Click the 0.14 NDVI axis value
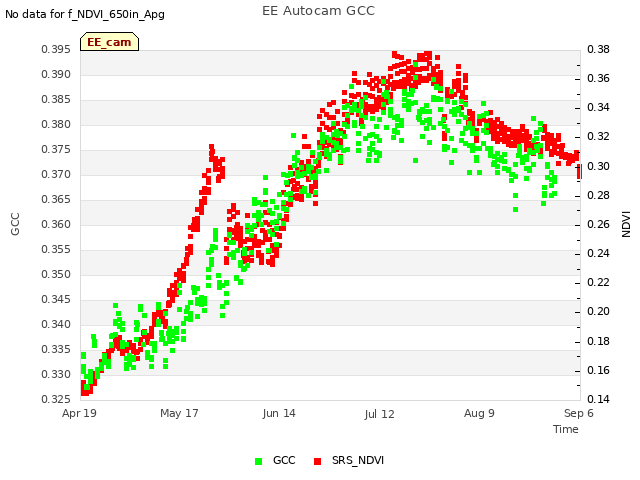 coord(598,399)
